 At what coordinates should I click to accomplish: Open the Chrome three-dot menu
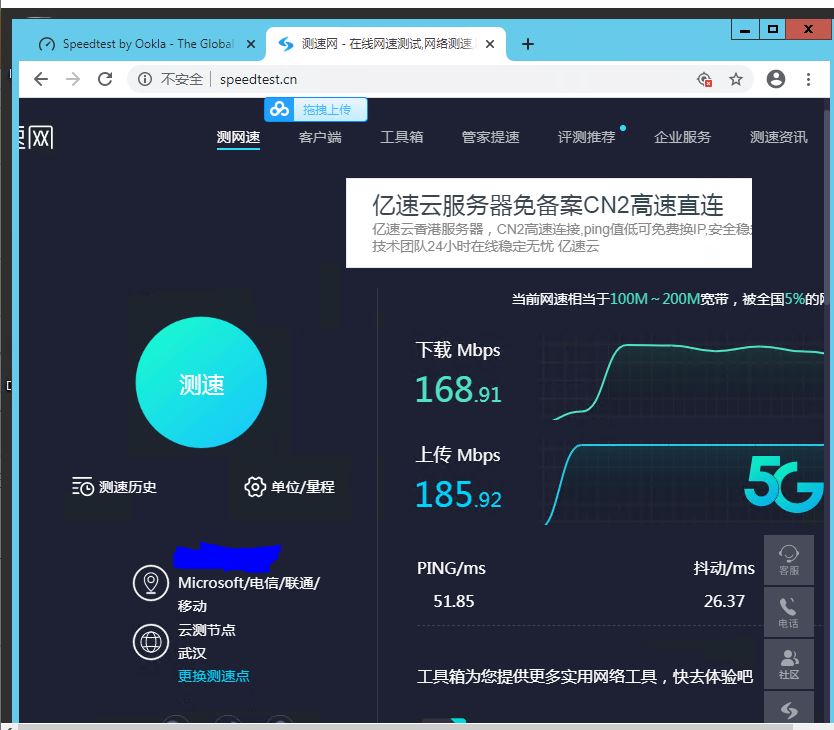(x=808, y=79)
